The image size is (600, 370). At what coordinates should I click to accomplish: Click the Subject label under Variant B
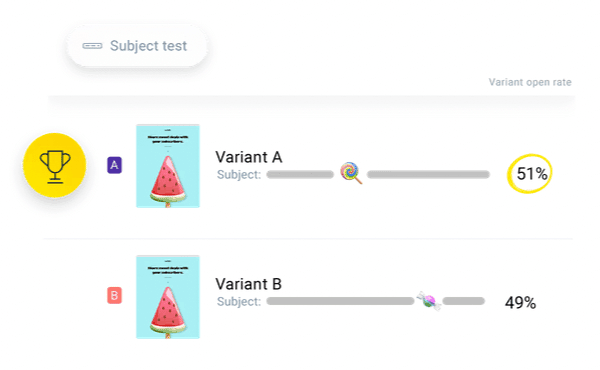coord(239,302)
